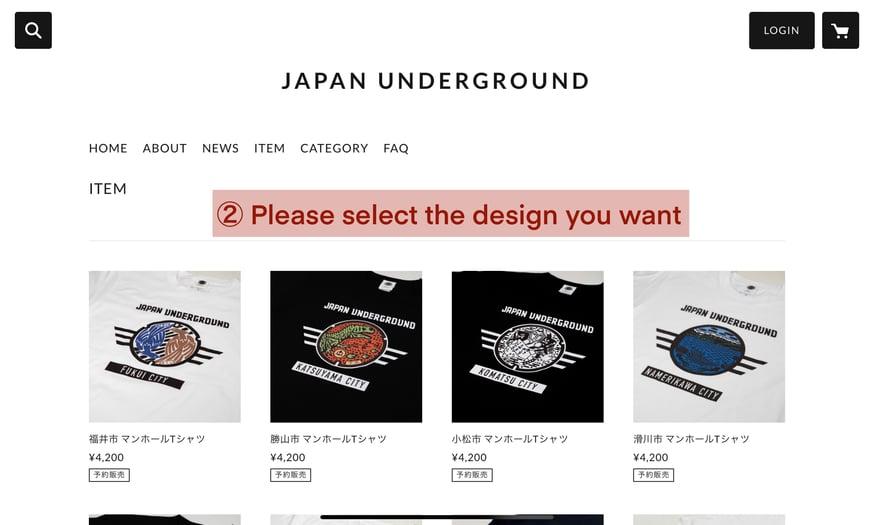The image size is (874, 525).
Task: Select the Namerikawa City T-shirt image
Action: 709,347
